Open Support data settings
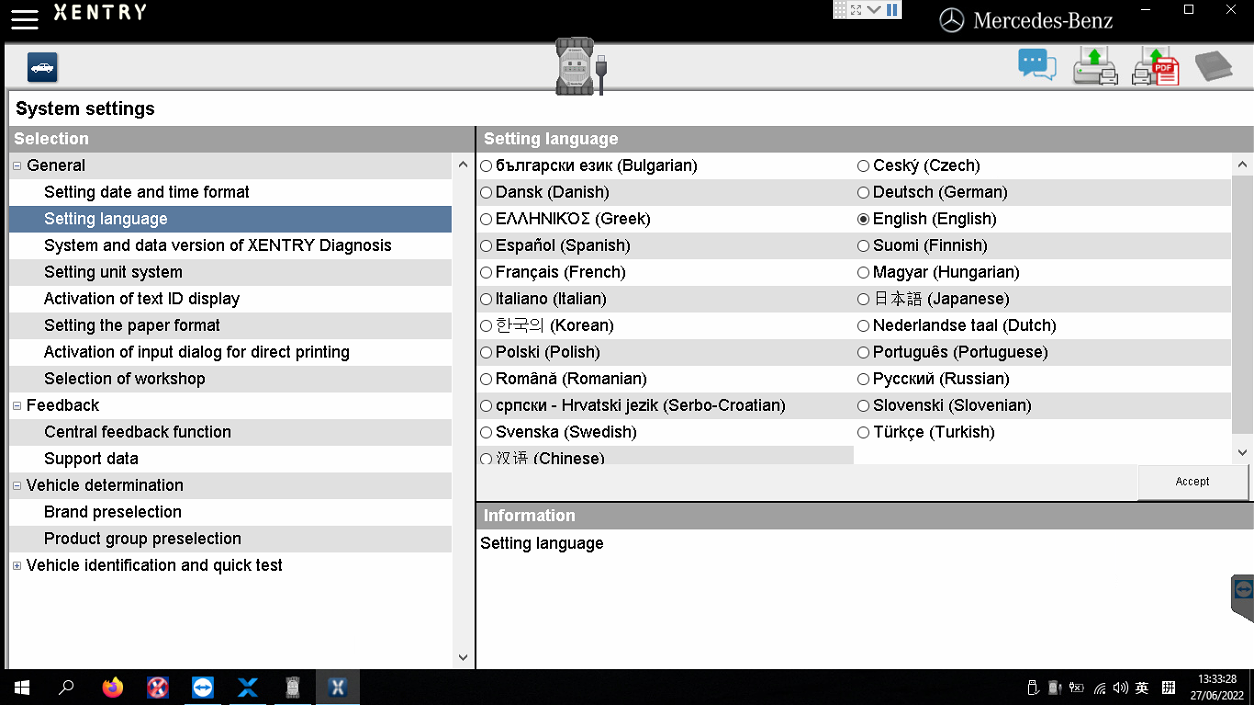 pyautogui.click(x=91, y=459)
